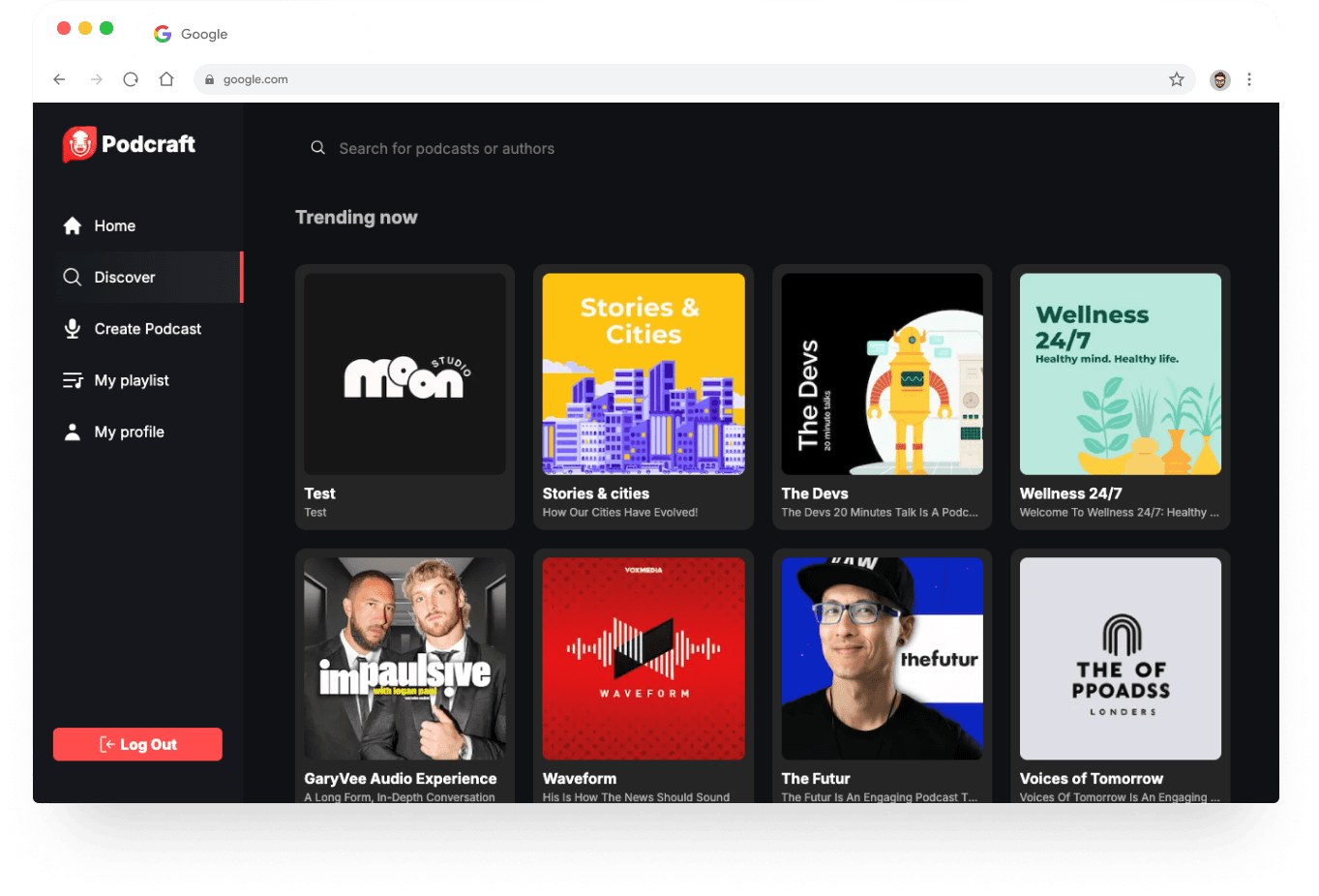Image resolution: width=1319 pixels, height=896 pixels.
Task: Switch to the Google browser tab
Action: click(191, 34)
